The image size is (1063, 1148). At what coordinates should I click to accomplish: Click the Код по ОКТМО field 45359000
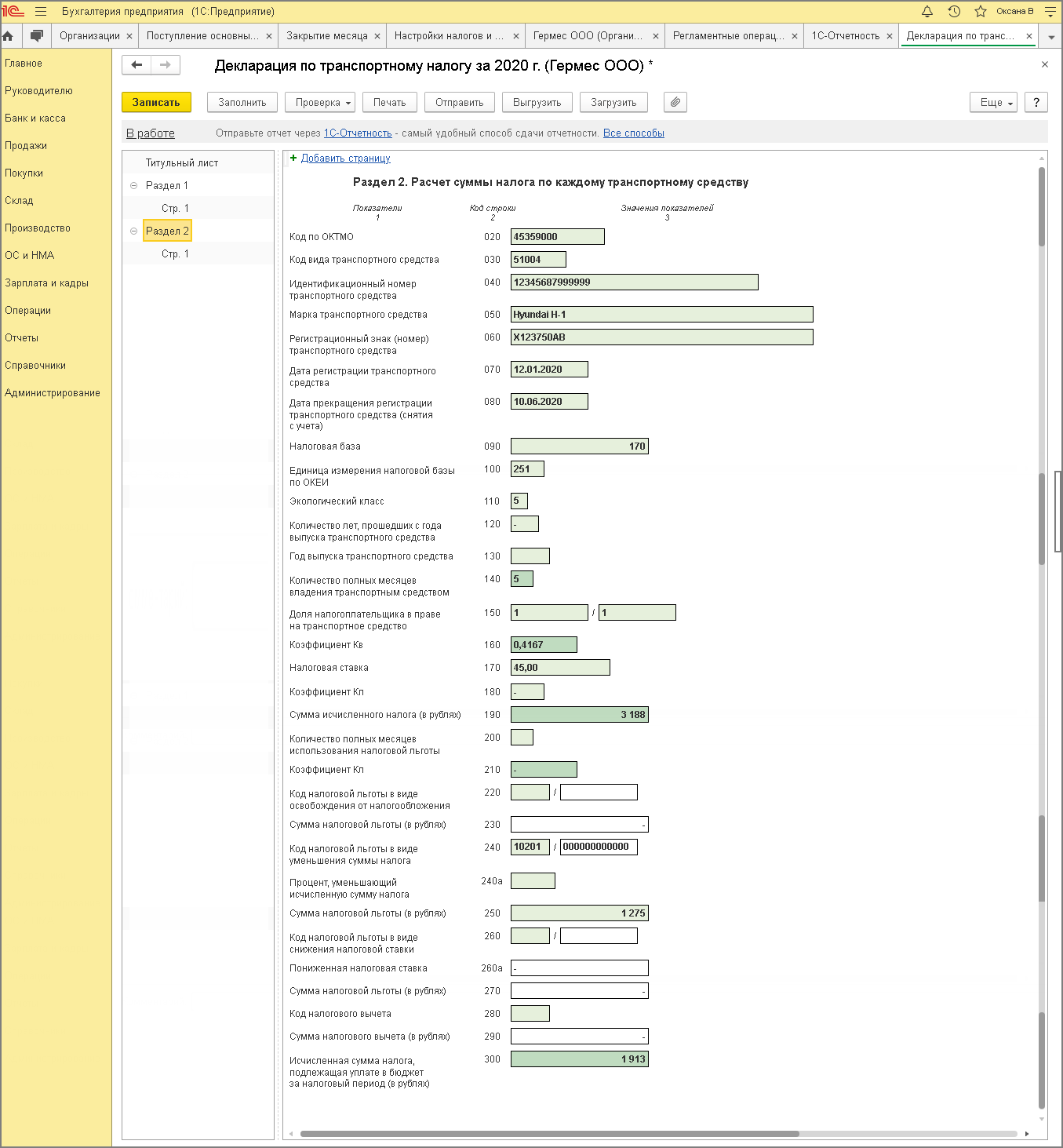click(558, 237)
